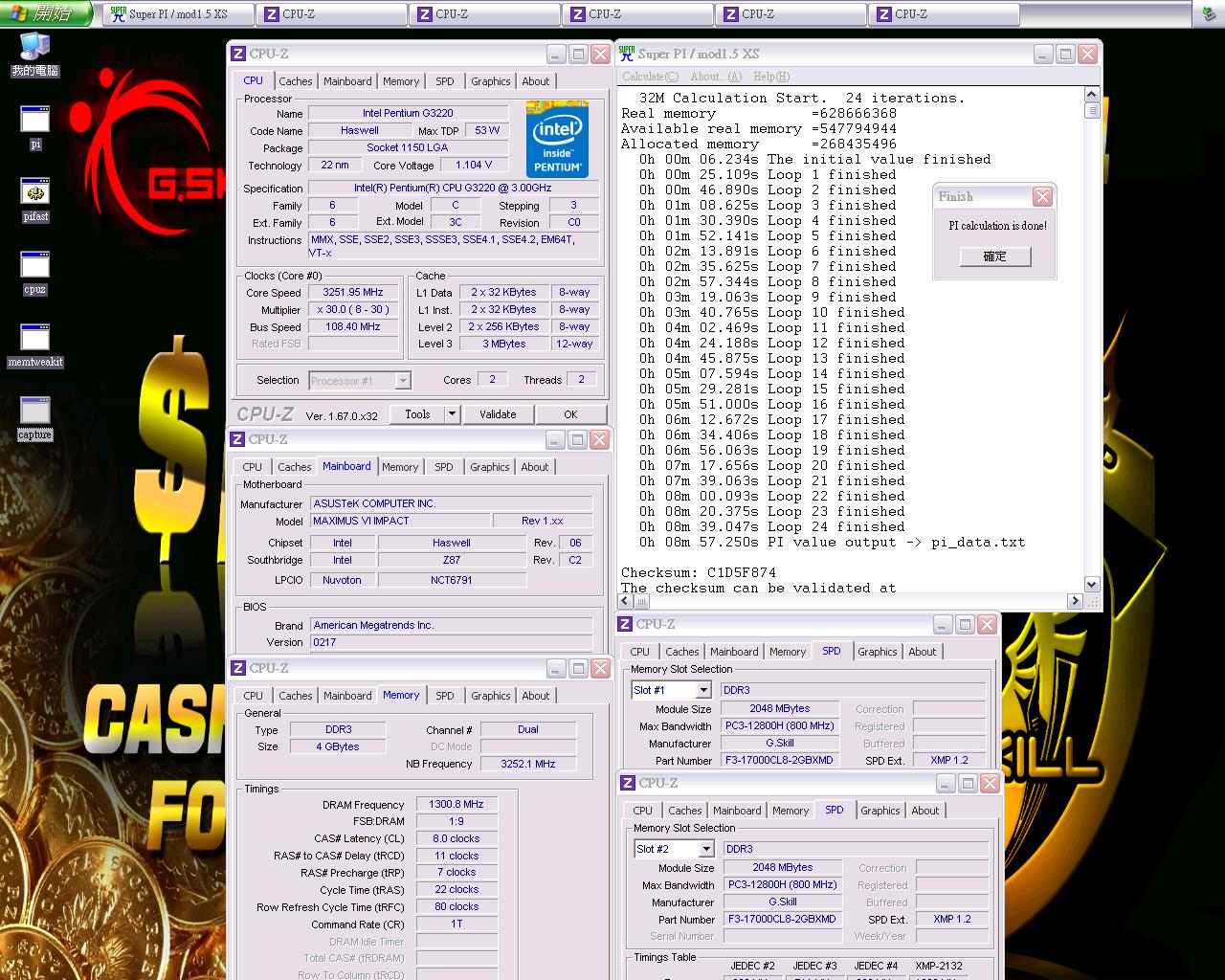
Task: Click the Command Rate 1T value
Action: [x=457, y=924]
